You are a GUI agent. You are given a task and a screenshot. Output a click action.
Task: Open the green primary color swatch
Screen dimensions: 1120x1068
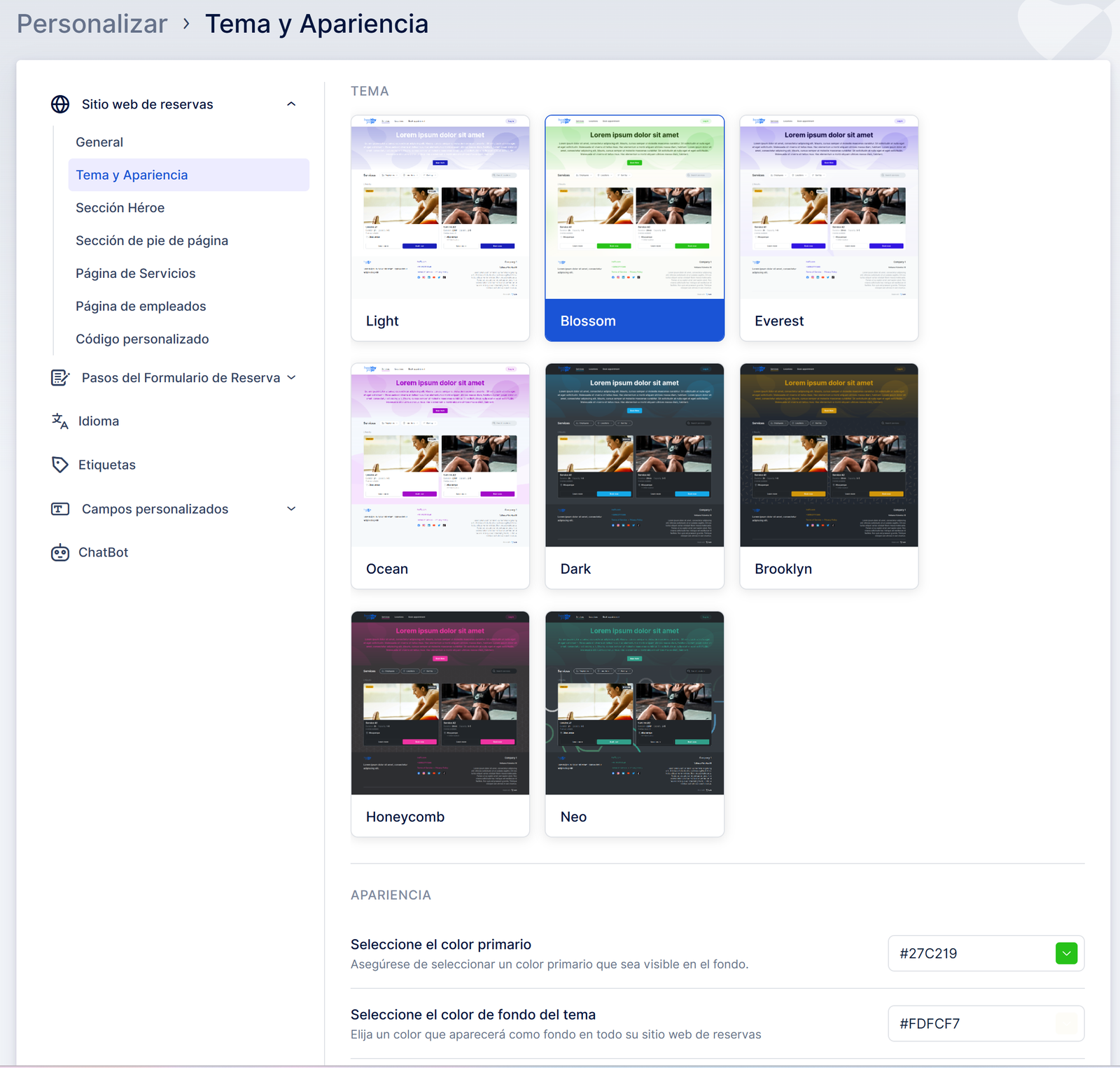1066,953
